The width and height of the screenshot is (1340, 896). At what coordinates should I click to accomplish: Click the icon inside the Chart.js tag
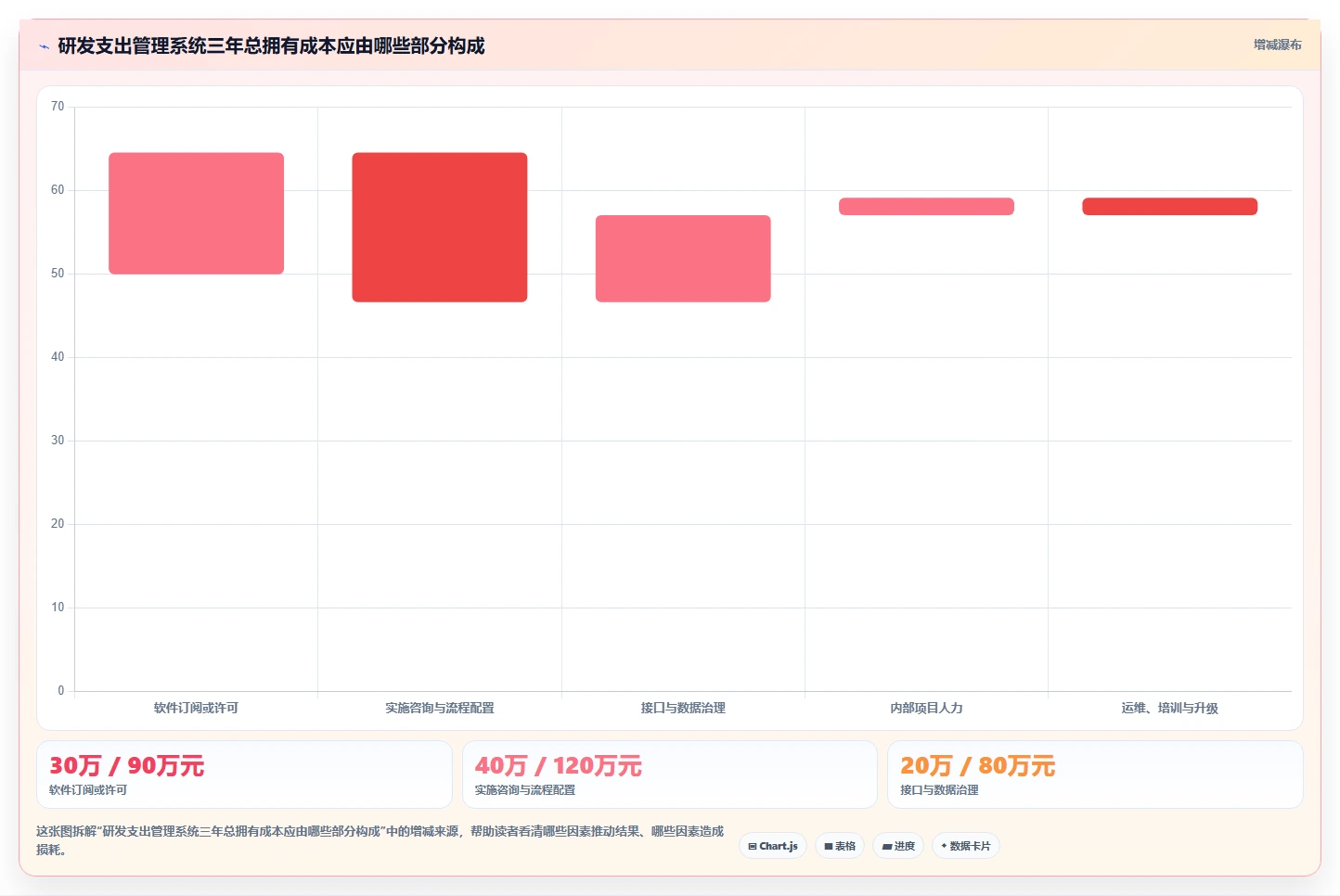pos(753,846)
